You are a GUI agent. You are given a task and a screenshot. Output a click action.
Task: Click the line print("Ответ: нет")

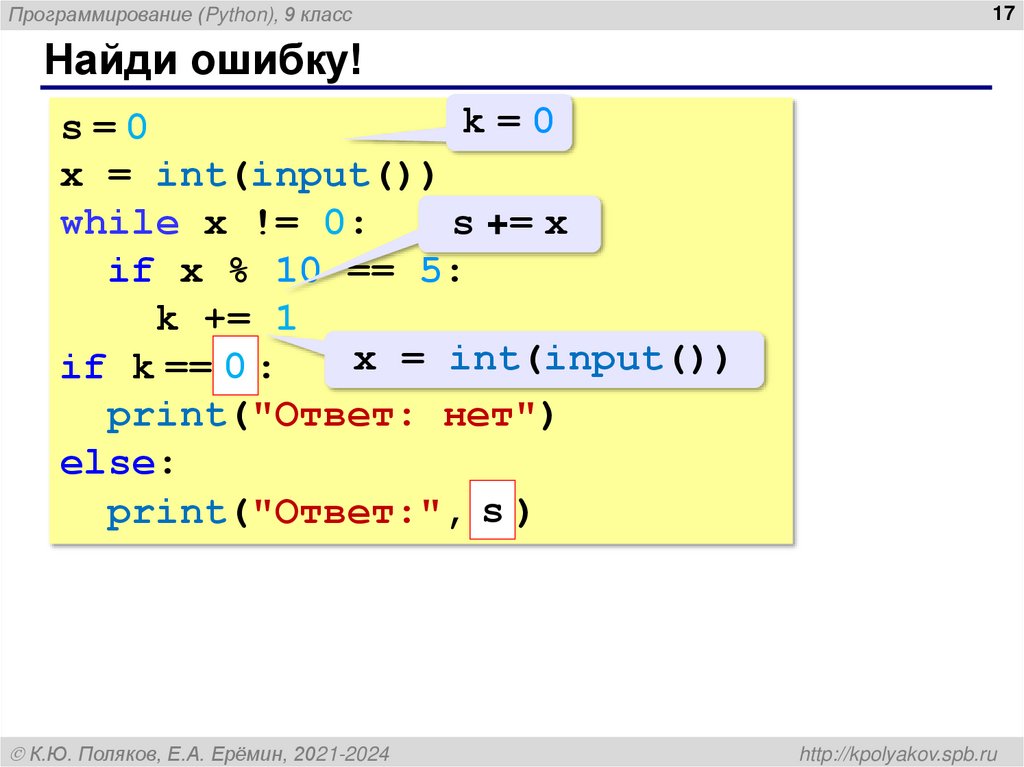pyautogui.click(x=330, y=416)
